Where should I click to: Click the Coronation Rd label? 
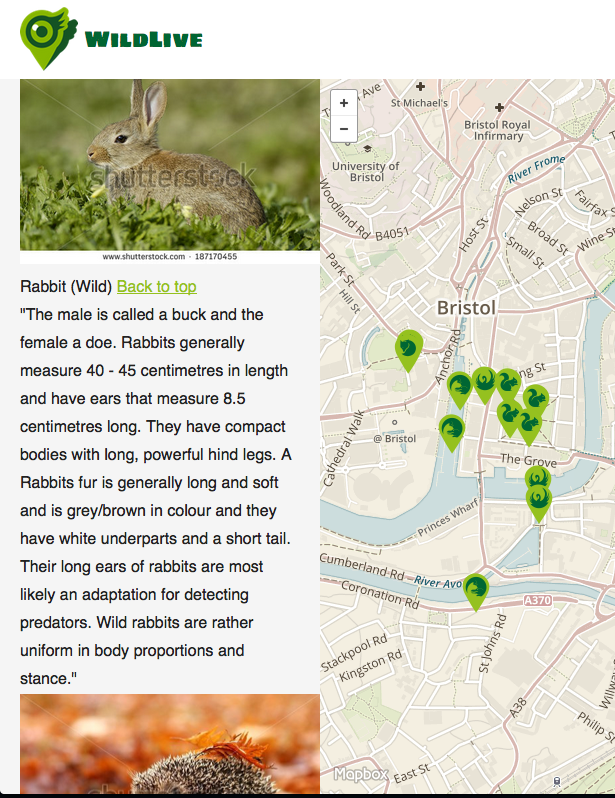pyautogui.click(x=380, y=594)
